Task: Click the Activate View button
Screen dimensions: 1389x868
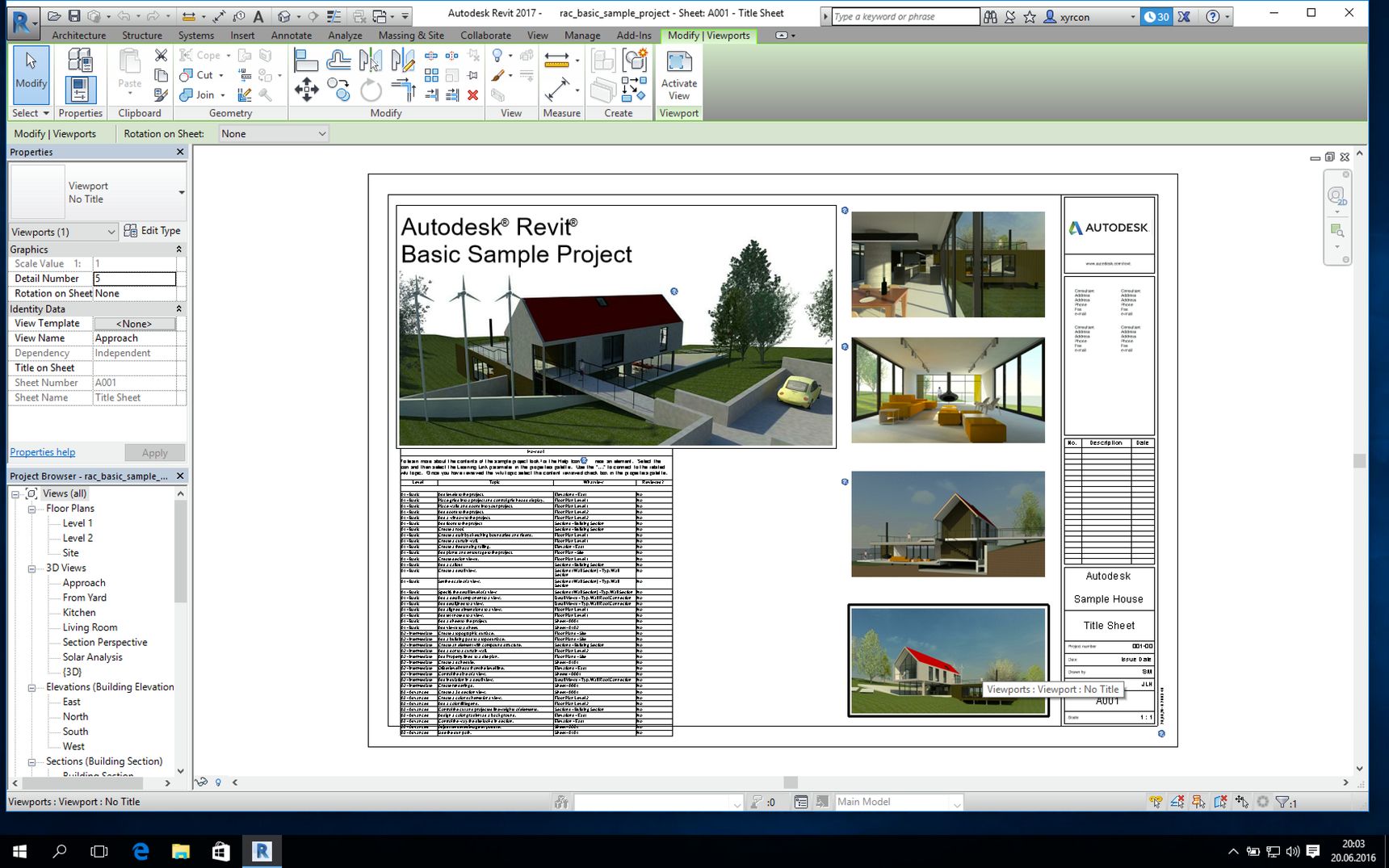Action: 678,75
